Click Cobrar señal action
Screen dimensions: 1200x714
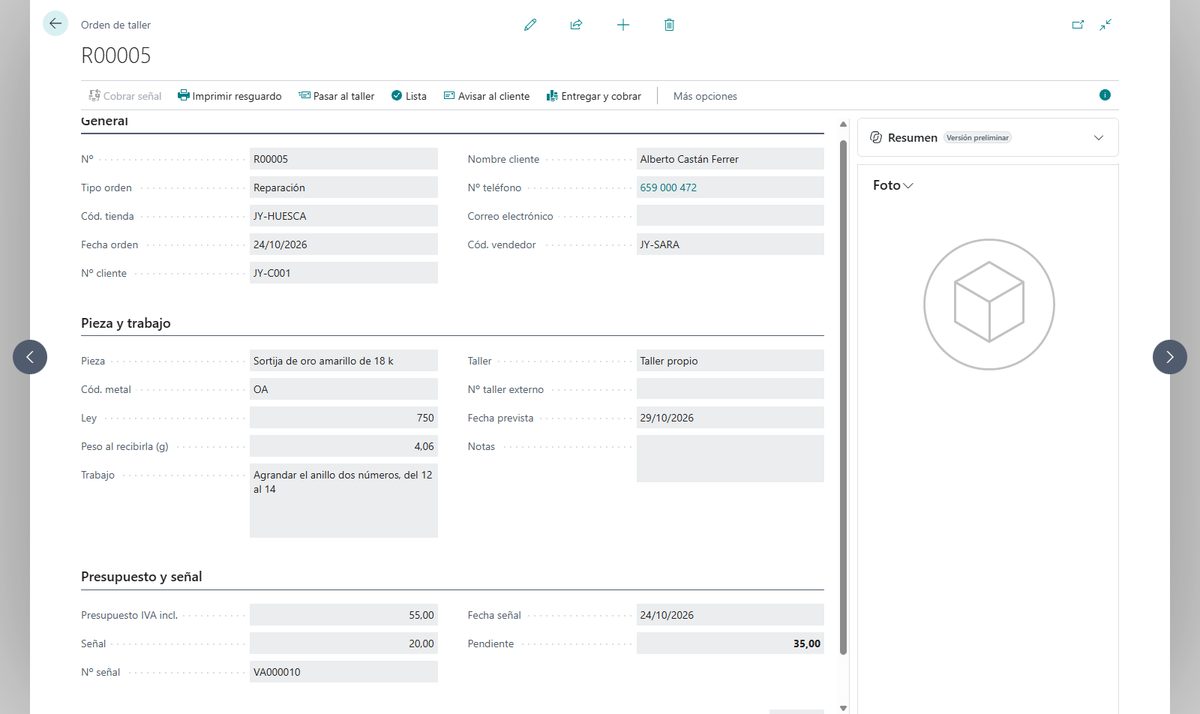coord(125,96)
